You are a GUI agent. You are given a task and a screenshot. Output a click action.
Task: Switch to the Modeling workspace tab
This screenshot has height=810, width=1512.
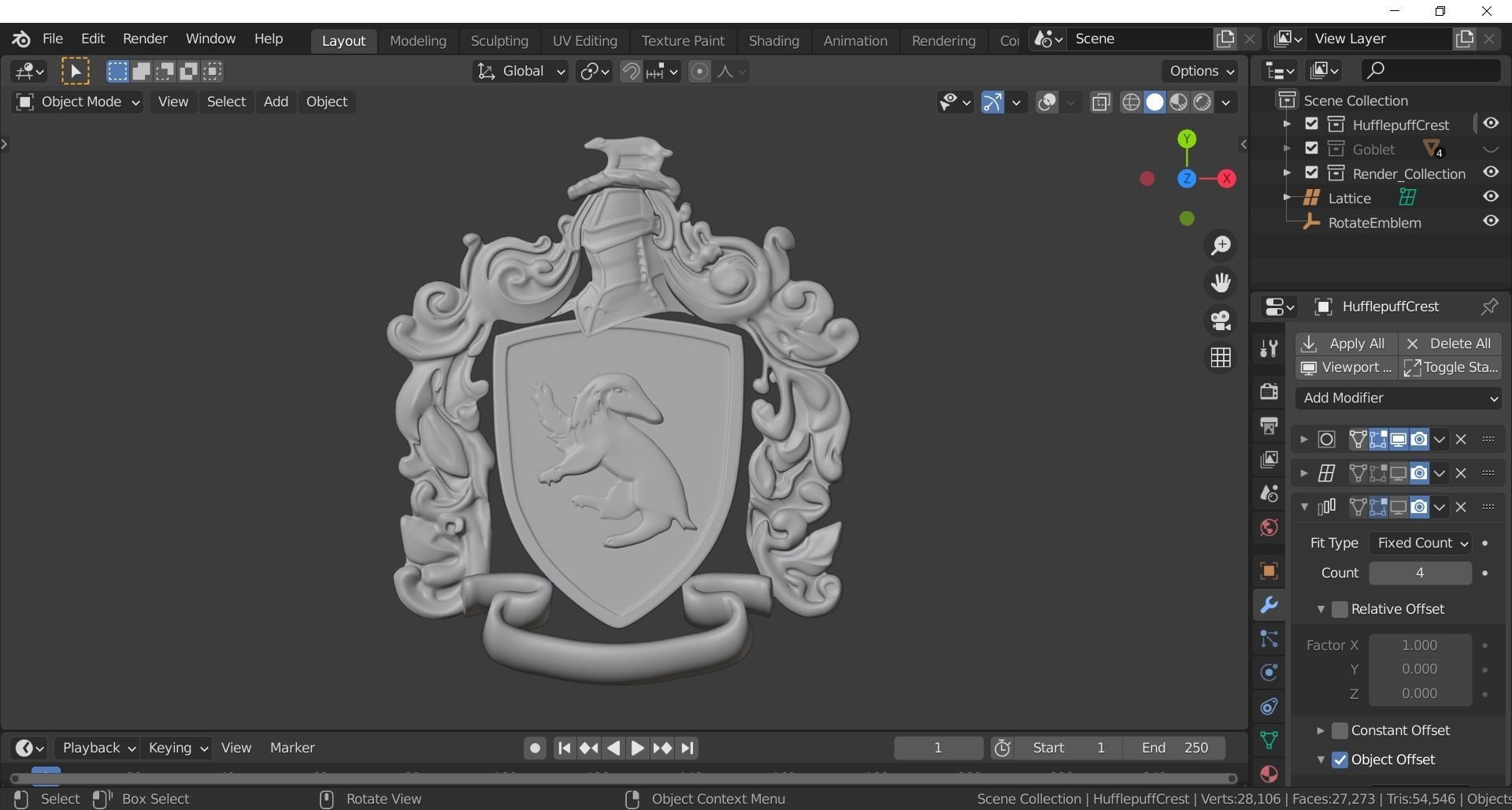click(x=417, y=40)
